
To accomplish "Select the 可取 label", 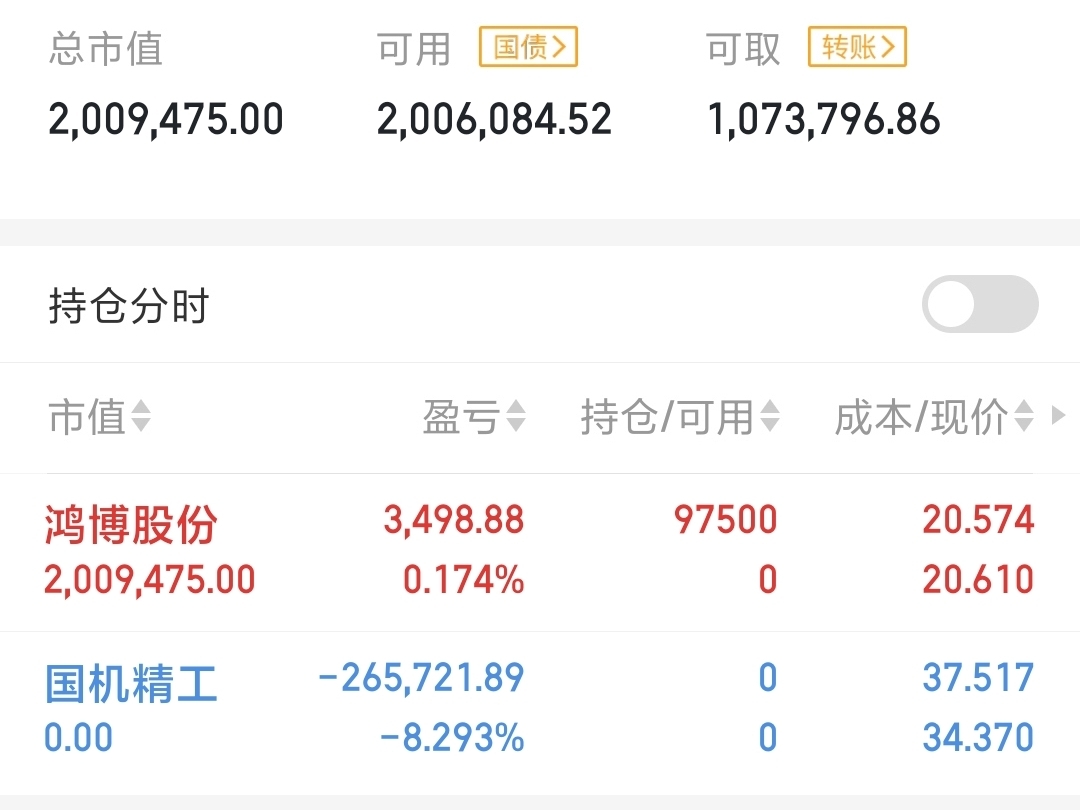I will pyautogui.click(x=743, y=49).
